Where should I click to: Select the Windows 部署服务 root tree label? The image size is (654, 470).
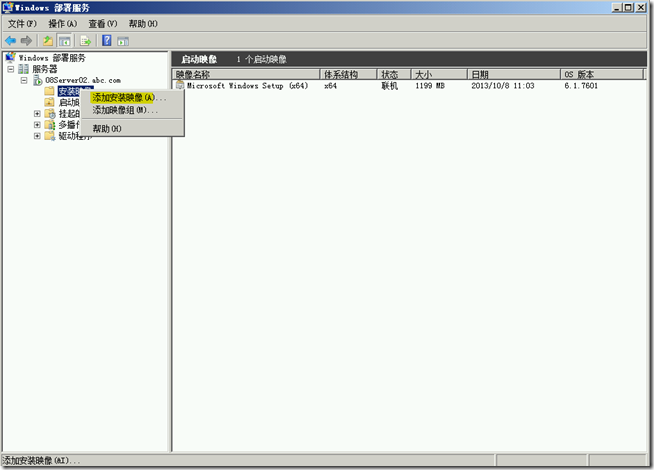52,58
